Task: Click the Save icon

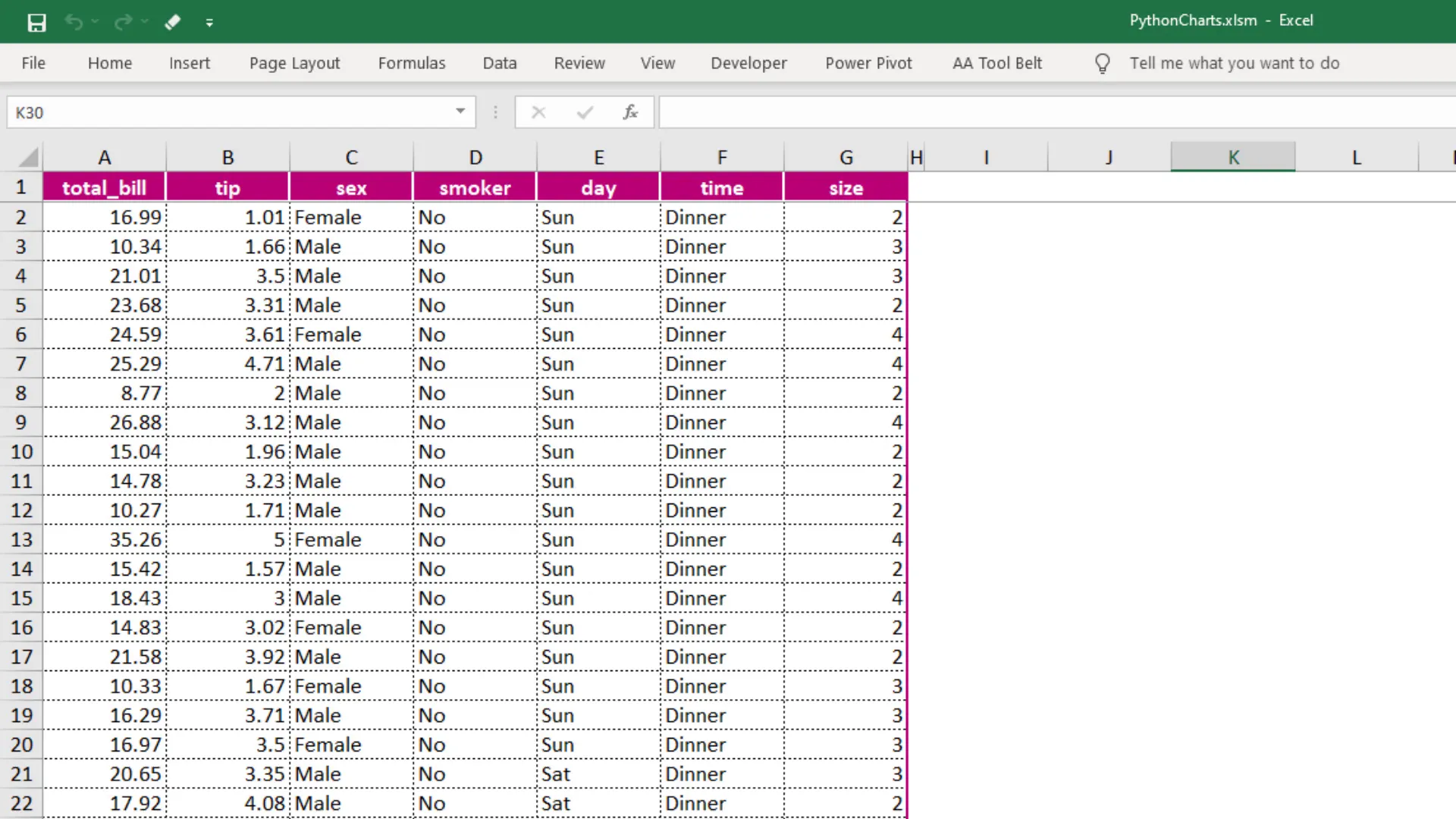Action: click(x=36, y=22)
